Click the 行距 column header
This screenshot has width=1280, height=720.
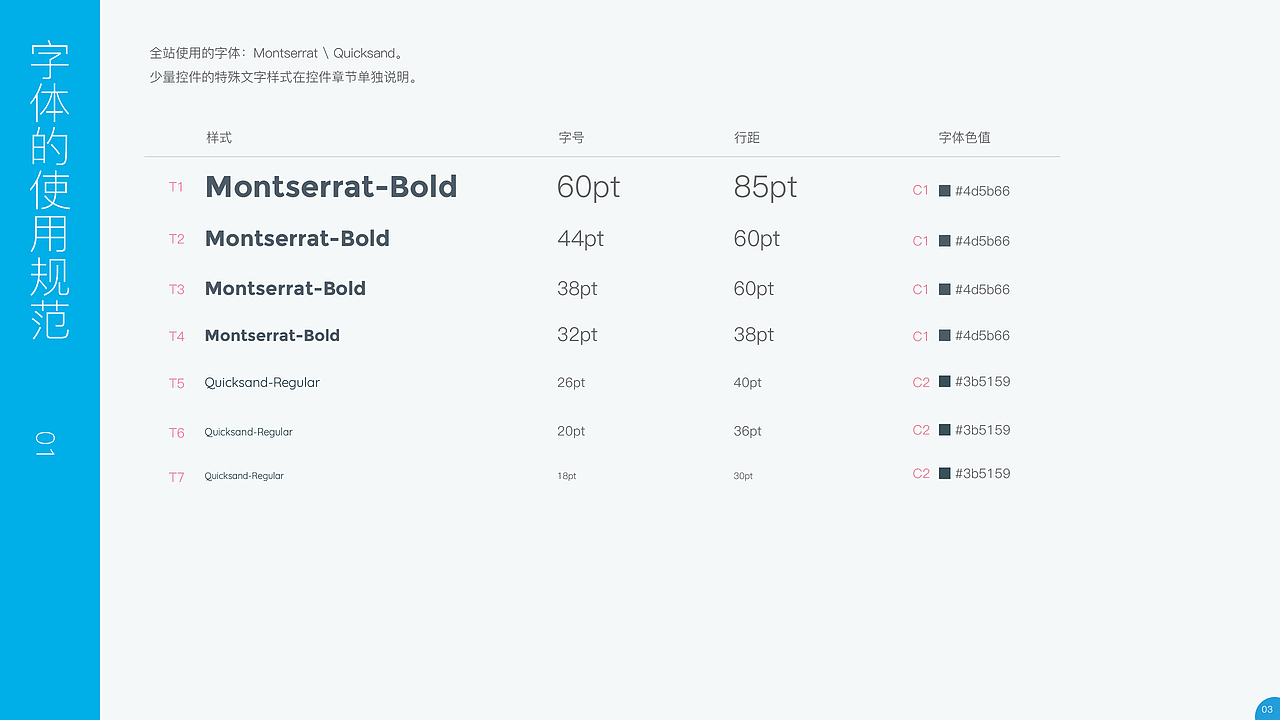click(x=747, y=138)
